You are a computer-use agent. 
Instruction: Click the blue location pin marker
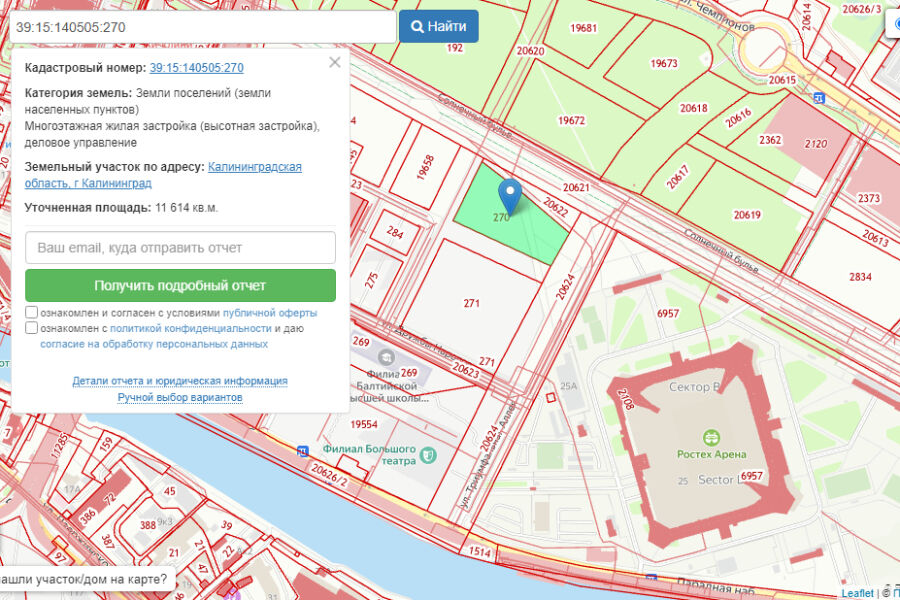coord(511,193)
